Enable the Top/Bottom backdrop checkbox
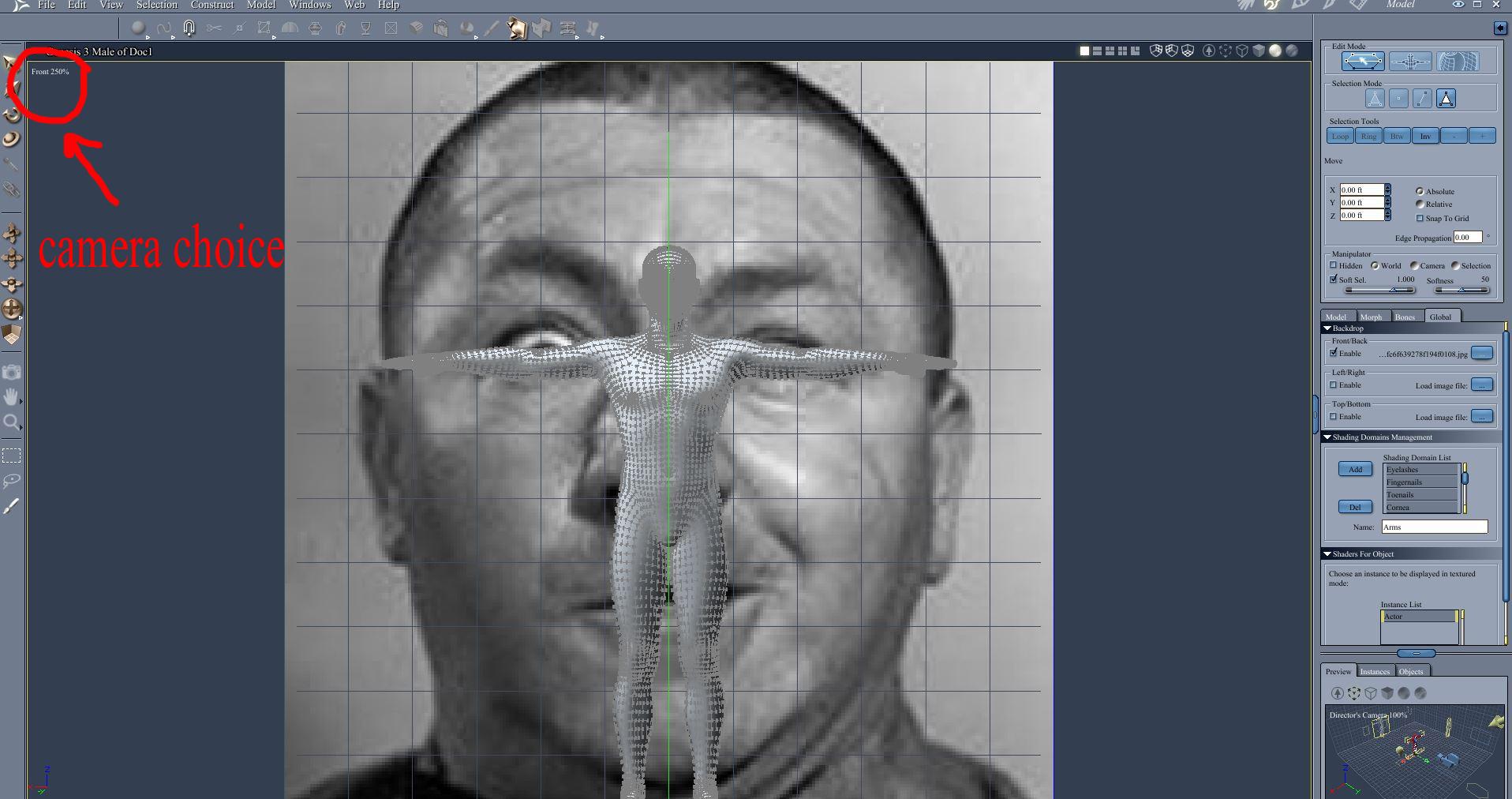The image size is (1512, 799). tap(1334, 416)
